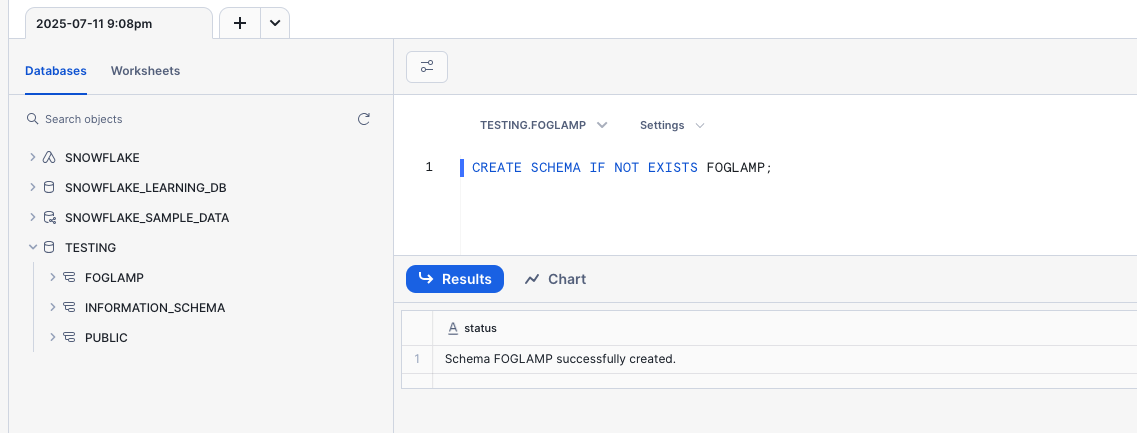Expand the FOGLAMP schema node

point(53,278)
